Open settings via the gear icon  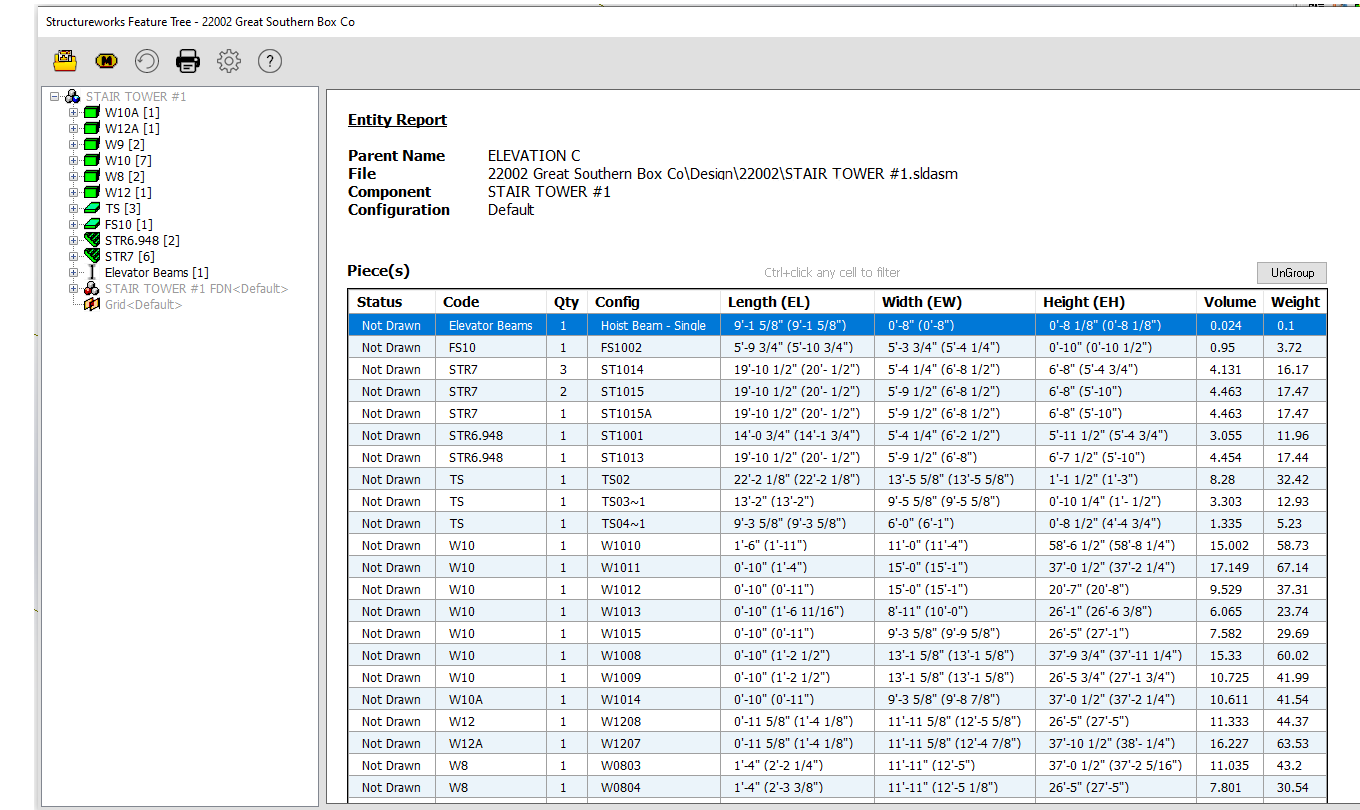click(x=229, y=61)
